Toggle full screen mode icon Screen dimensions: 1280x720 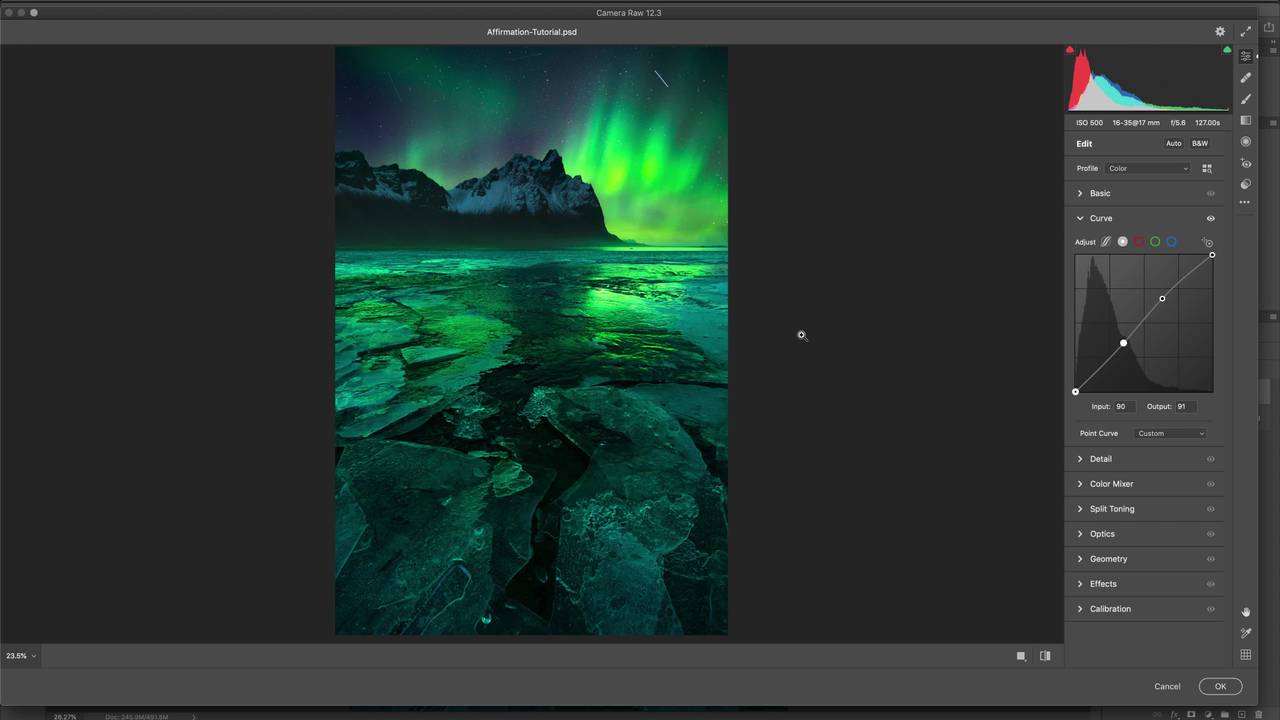click(x=1246, y=32)
